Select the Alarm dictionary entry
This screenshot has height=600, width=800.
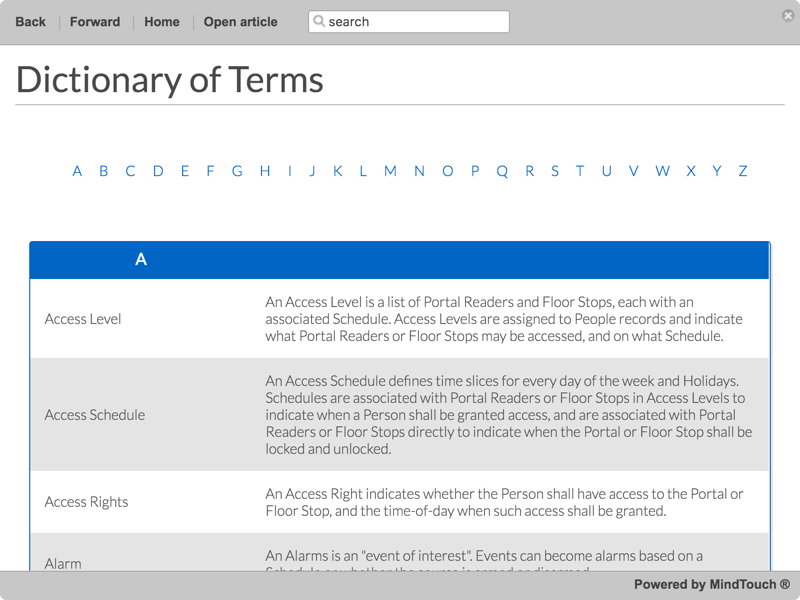pyautogui.click(x=63, y=563)
